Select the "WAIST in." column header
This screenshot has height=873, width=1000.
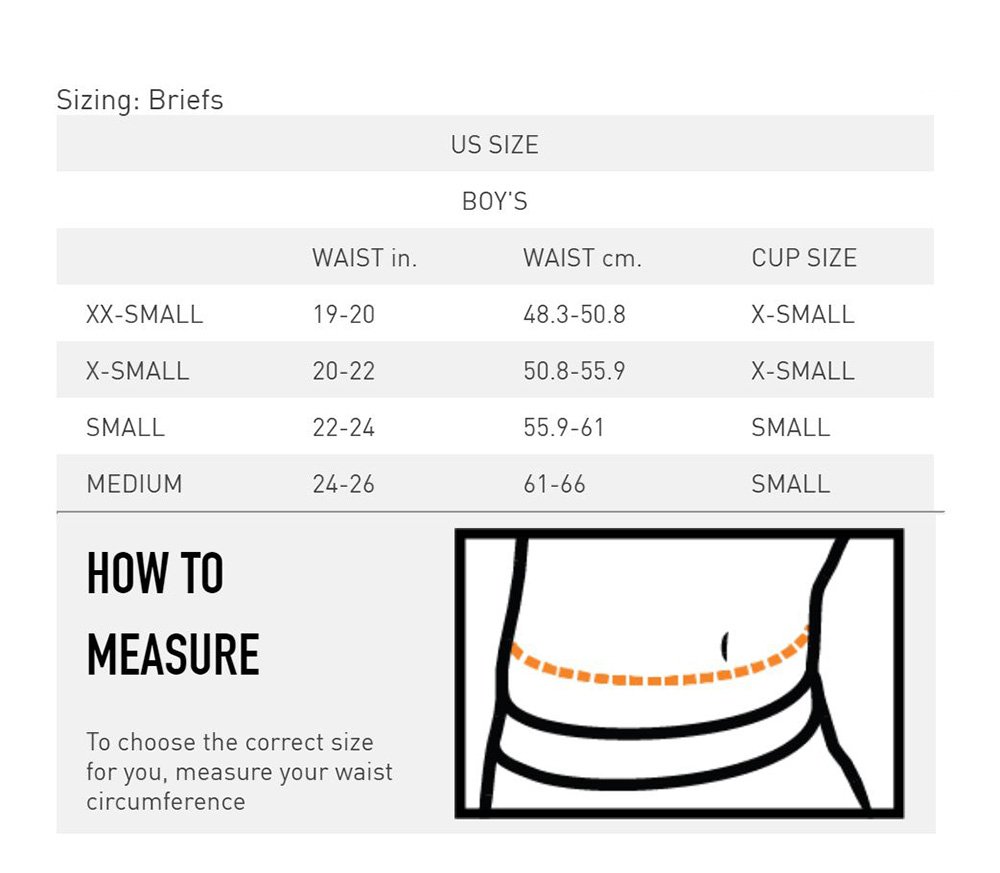(364, 258)
